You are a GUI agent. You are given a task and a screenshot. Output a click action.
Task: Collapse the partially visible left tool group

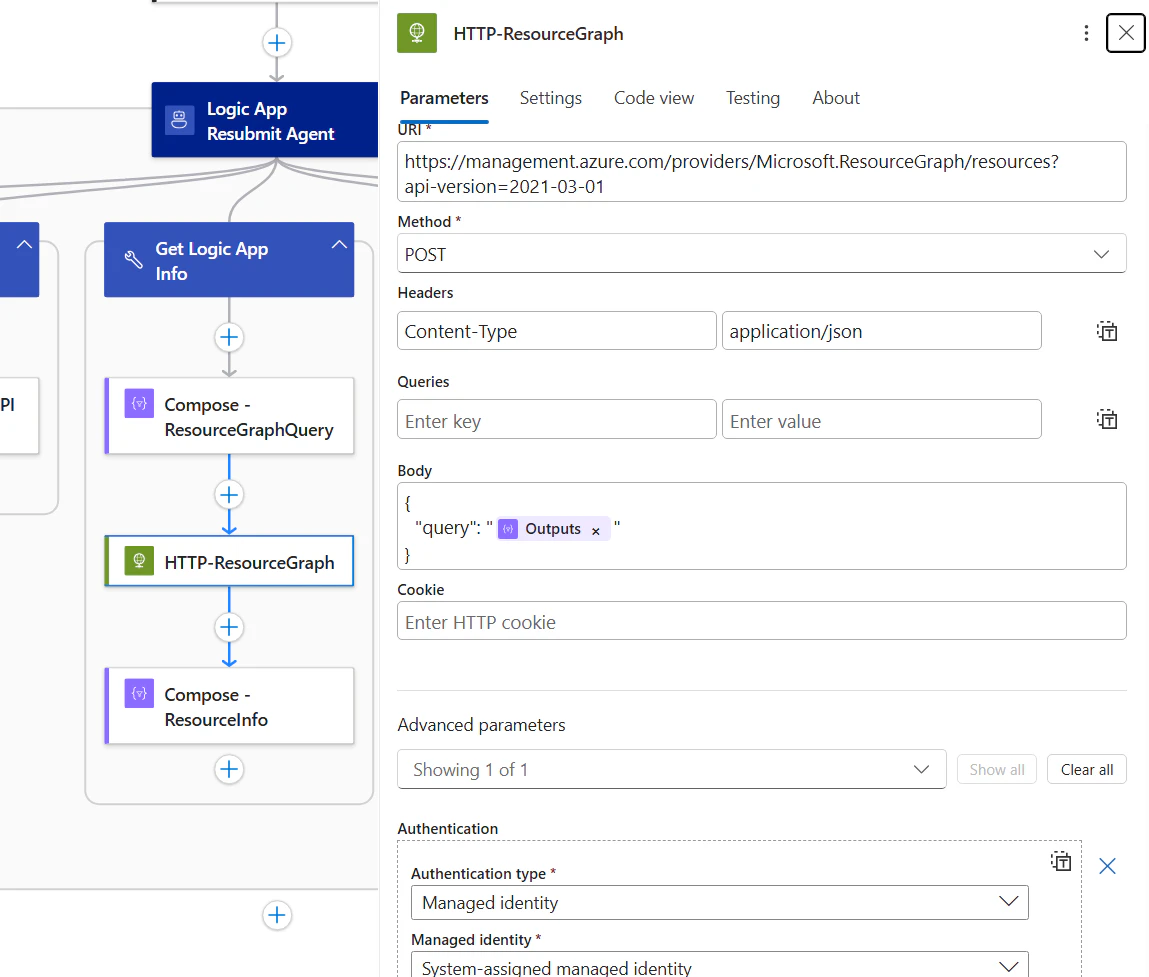(24, 245)
